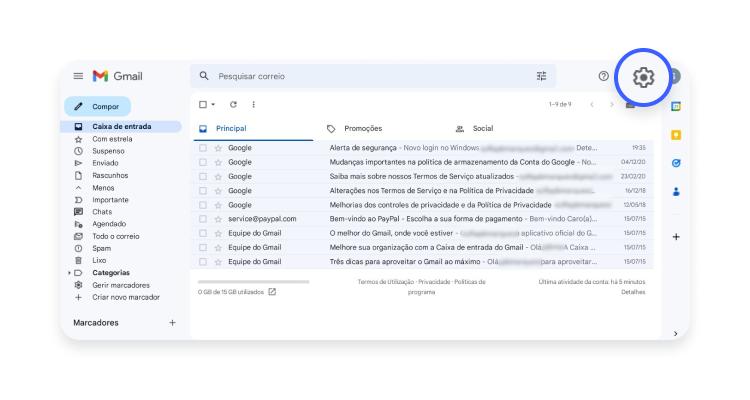Hide the side panel arrow

675,333
